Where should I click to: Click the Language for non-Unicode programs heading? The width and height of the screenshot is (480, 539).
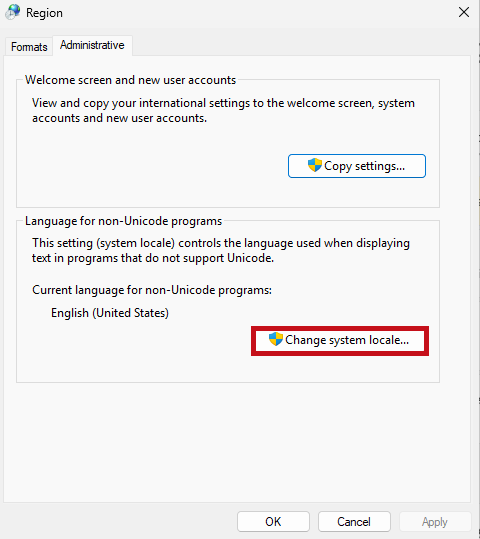coord(123,221)
